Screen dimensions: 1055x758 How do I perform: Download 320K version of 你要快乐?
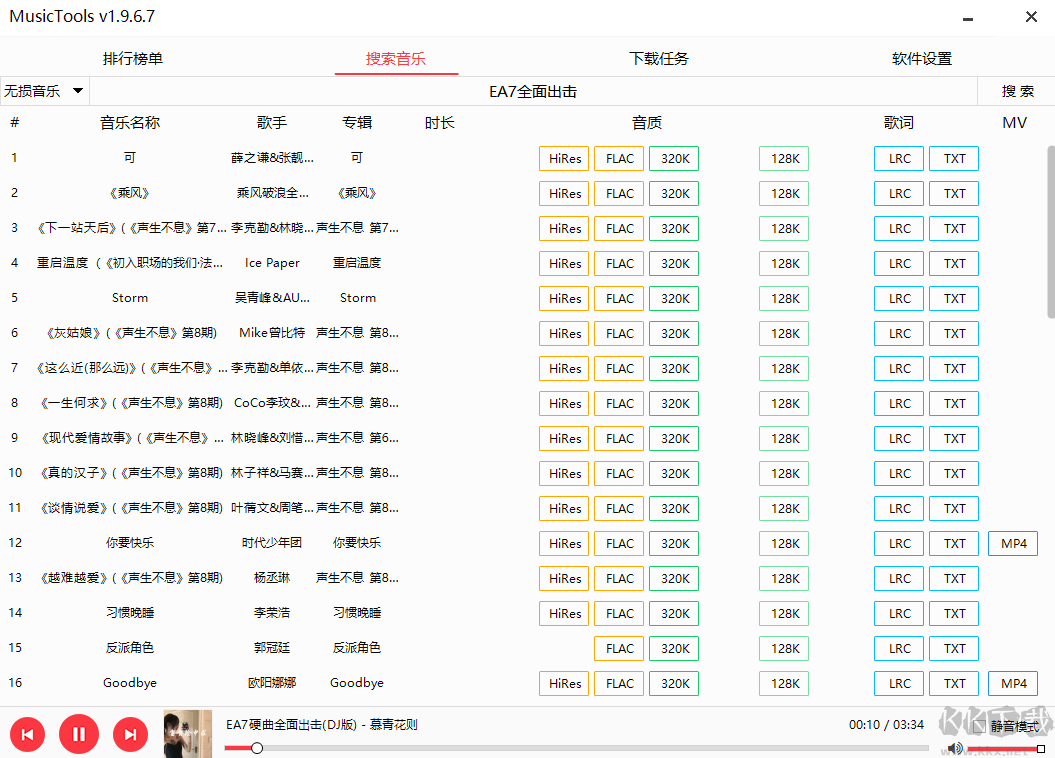[673, 543]
